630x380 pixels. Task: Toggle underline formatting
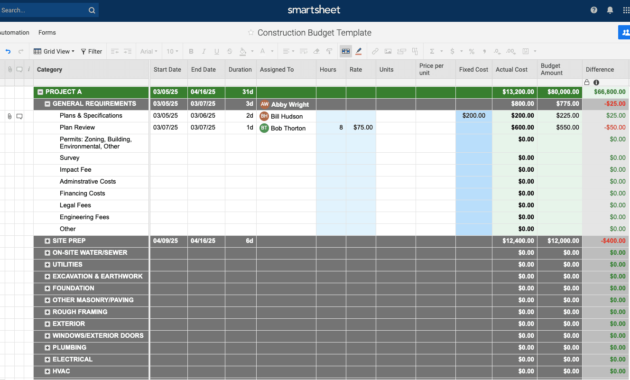click(217, 51)
